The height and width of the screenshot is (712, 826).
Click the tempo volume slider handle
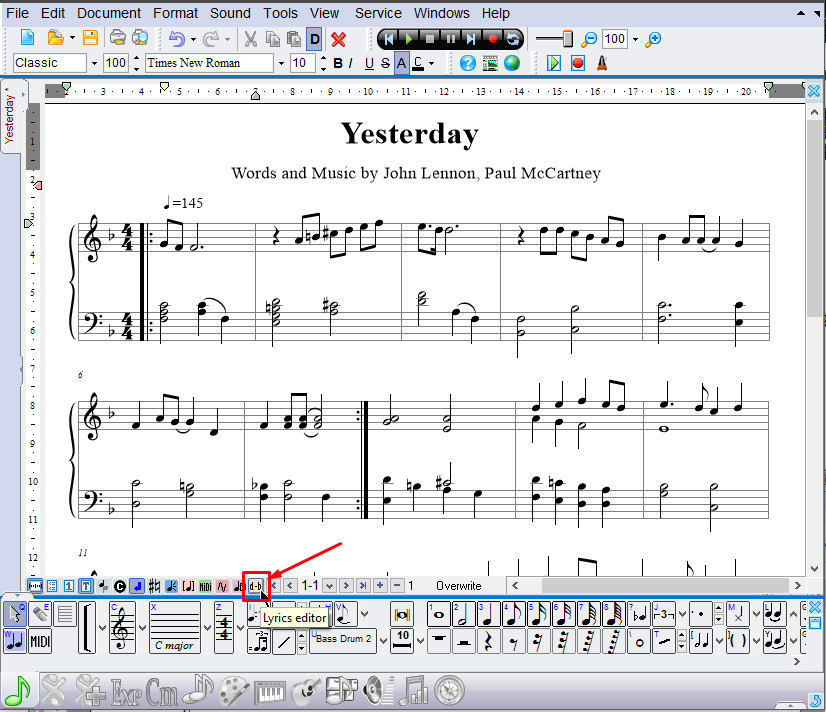click(x=568, y=39)
